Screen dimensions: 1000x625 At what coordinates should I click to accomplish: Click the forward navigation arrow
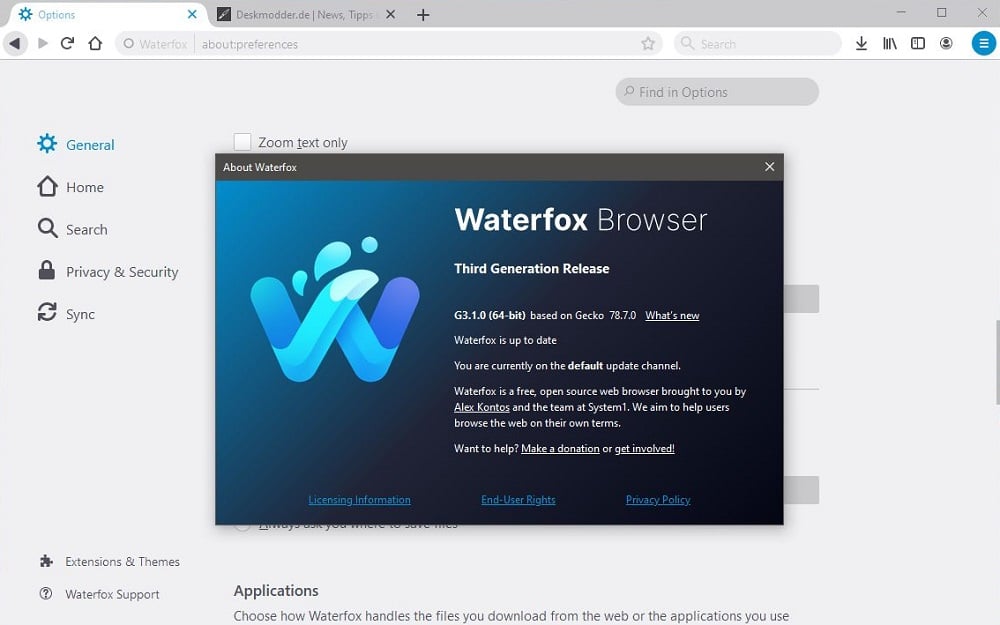43,43
